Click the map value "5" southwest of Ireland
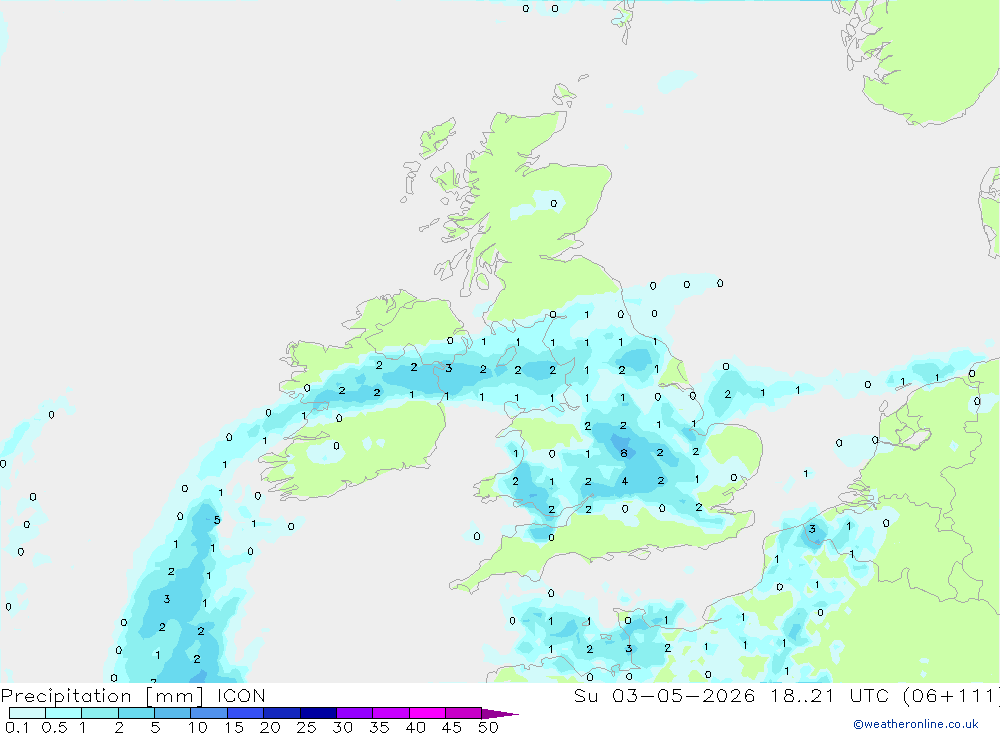The height and width of the screenshot is (733, 1000). point(217,520)
